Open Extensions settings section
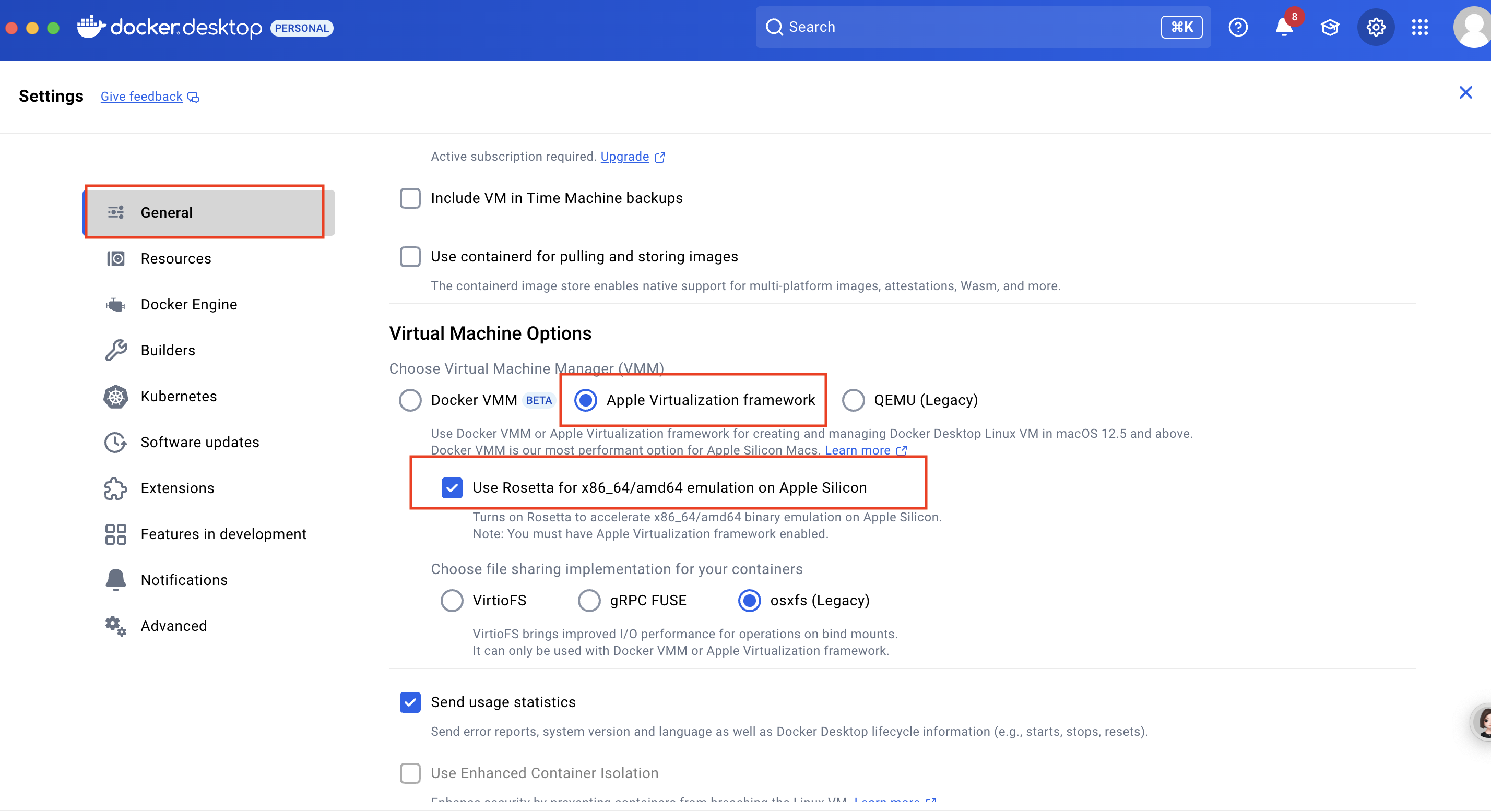Viewport: 1491px width, 812px height. 209,488
